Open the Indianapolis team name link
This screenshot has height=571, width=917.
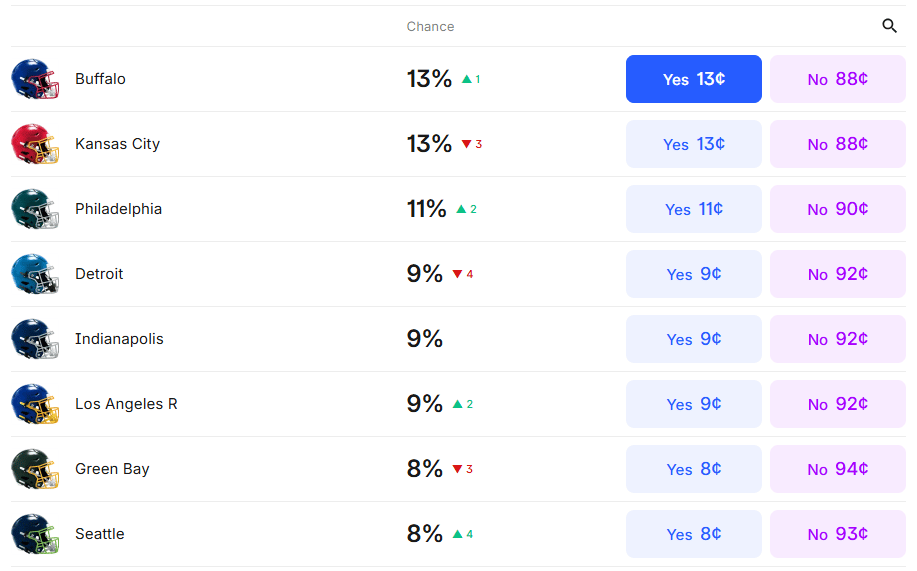119,339
